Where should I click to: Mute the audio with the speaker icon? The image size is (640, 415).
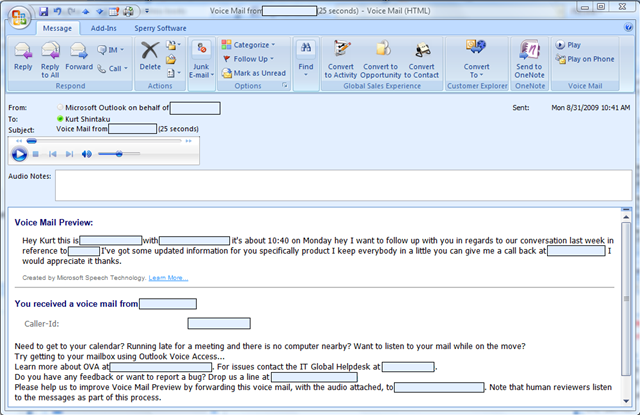point(87,154)
